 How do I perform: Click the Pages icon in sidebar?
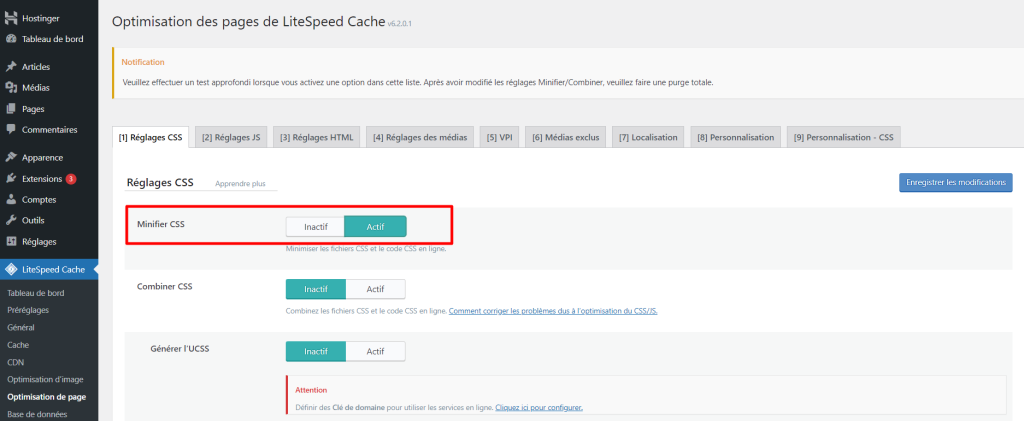click(x=10, y=109)
